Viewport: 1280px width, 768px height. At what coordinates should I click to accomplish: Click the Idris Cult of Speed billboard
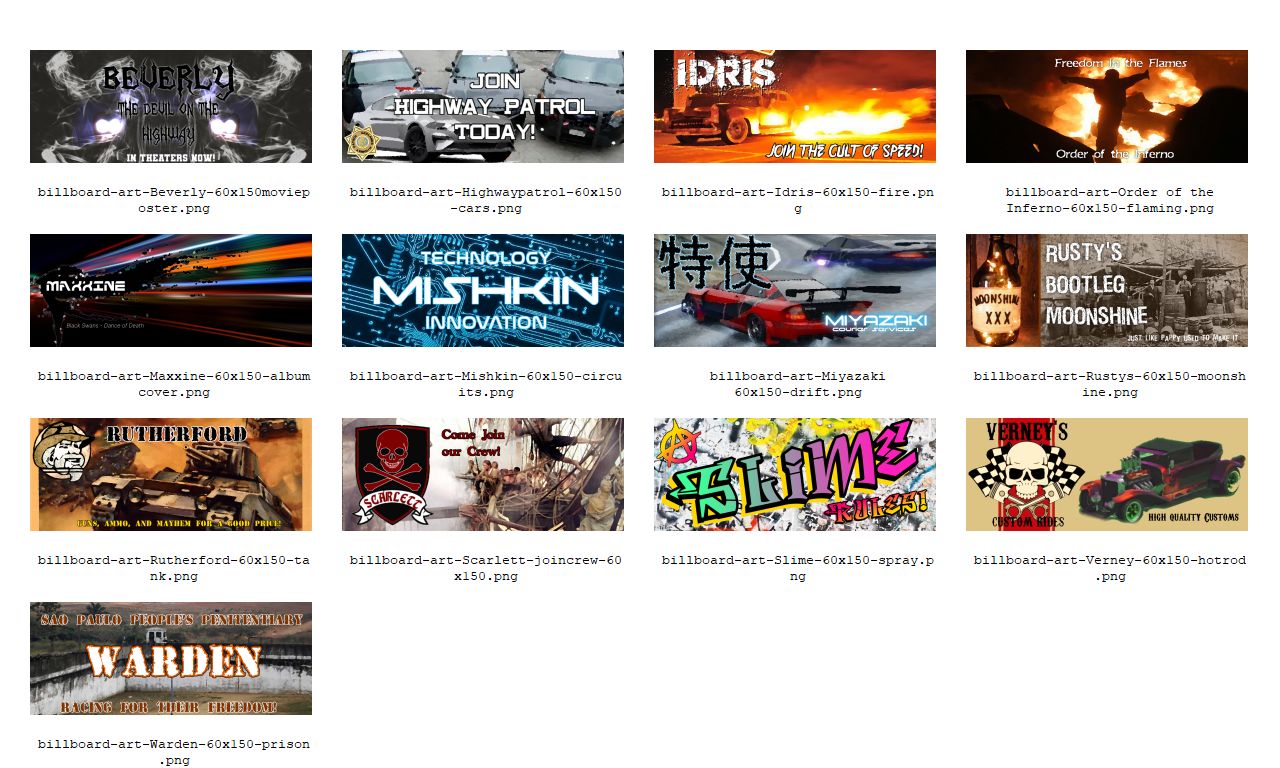tap(794, 106)
